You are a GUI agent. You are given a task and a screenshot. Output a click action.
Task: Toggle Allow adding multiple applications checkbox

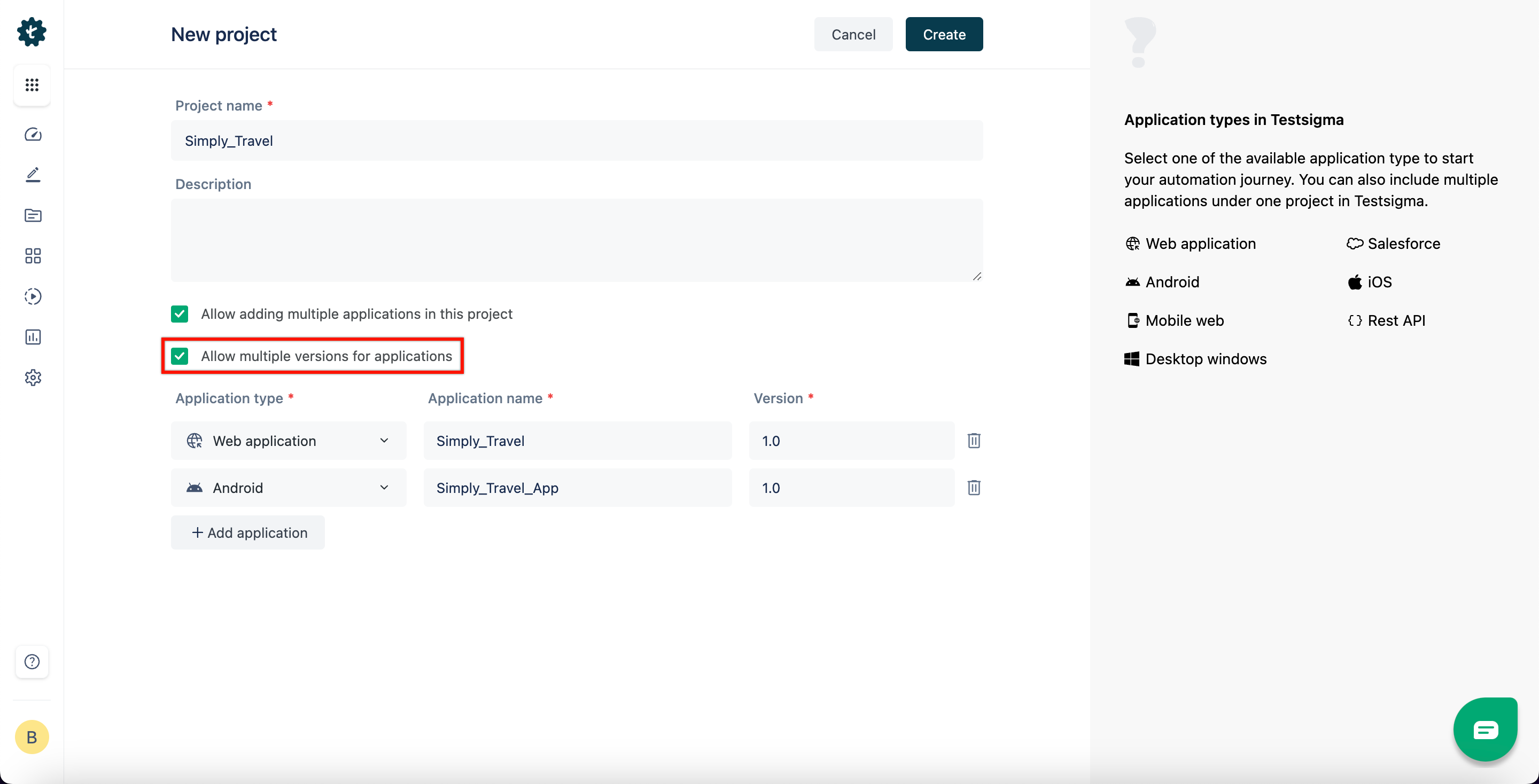click(x=179, y=313)
